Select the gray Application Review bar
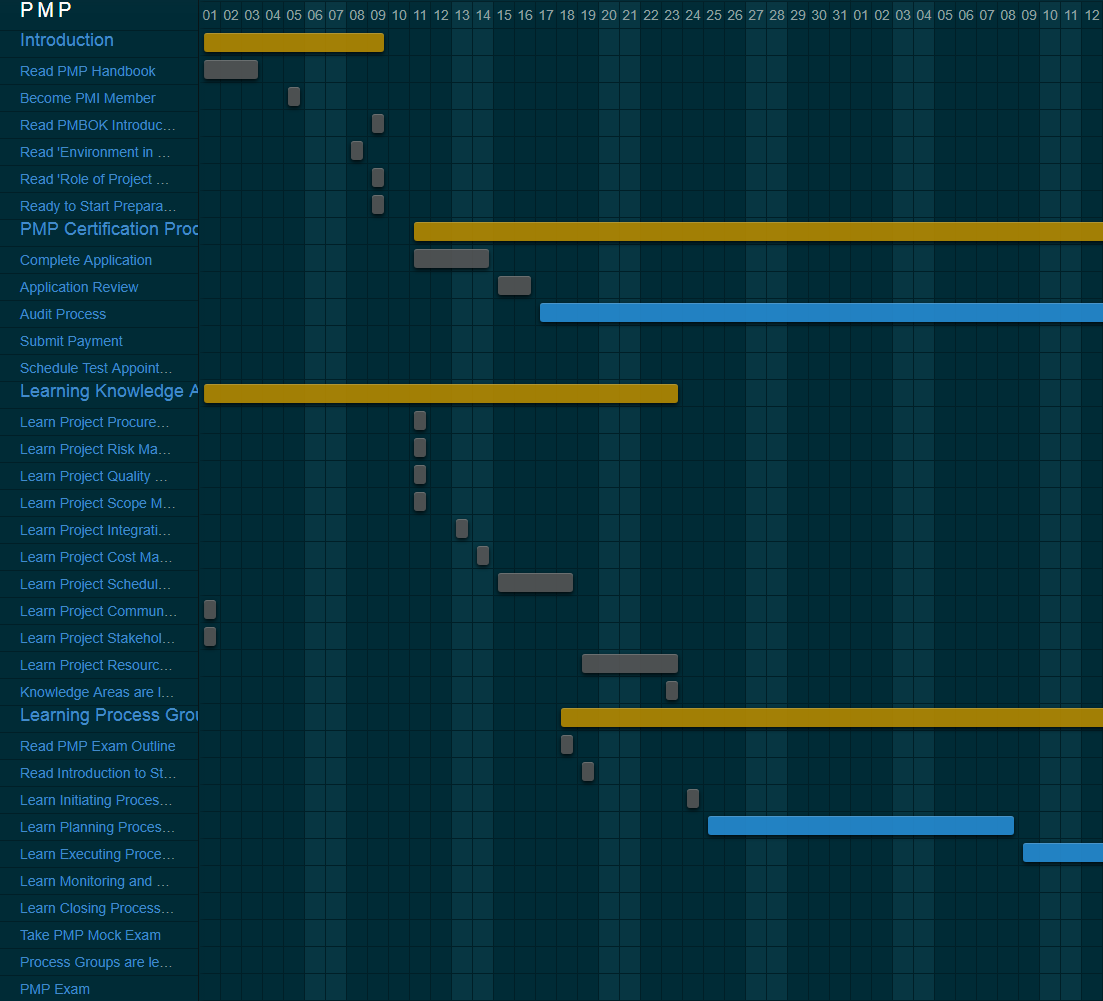This screenshot has width=1103, height=1001. [x=514, y=286]
